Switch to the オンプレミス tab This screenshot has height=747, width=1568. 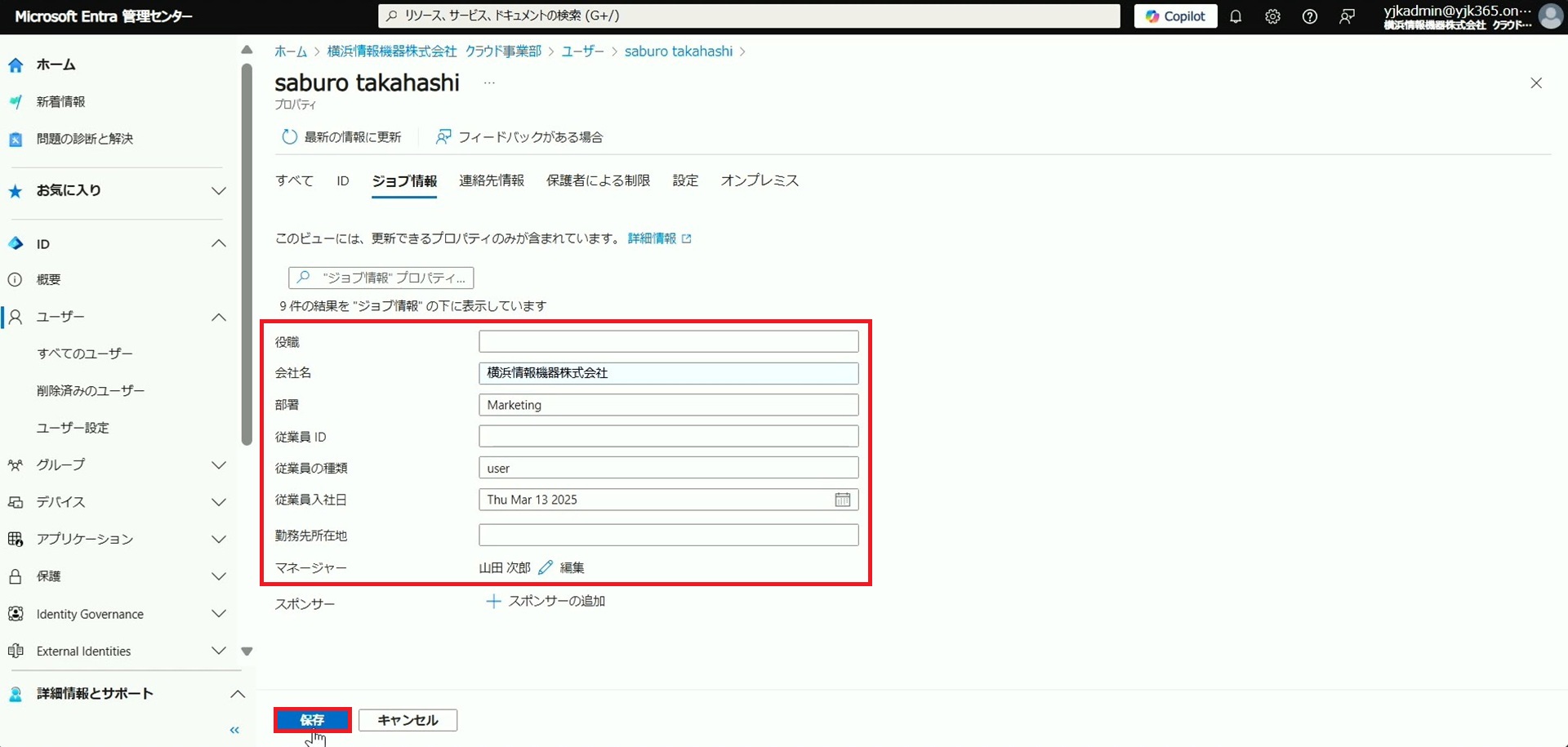click(x=759, y=180)
